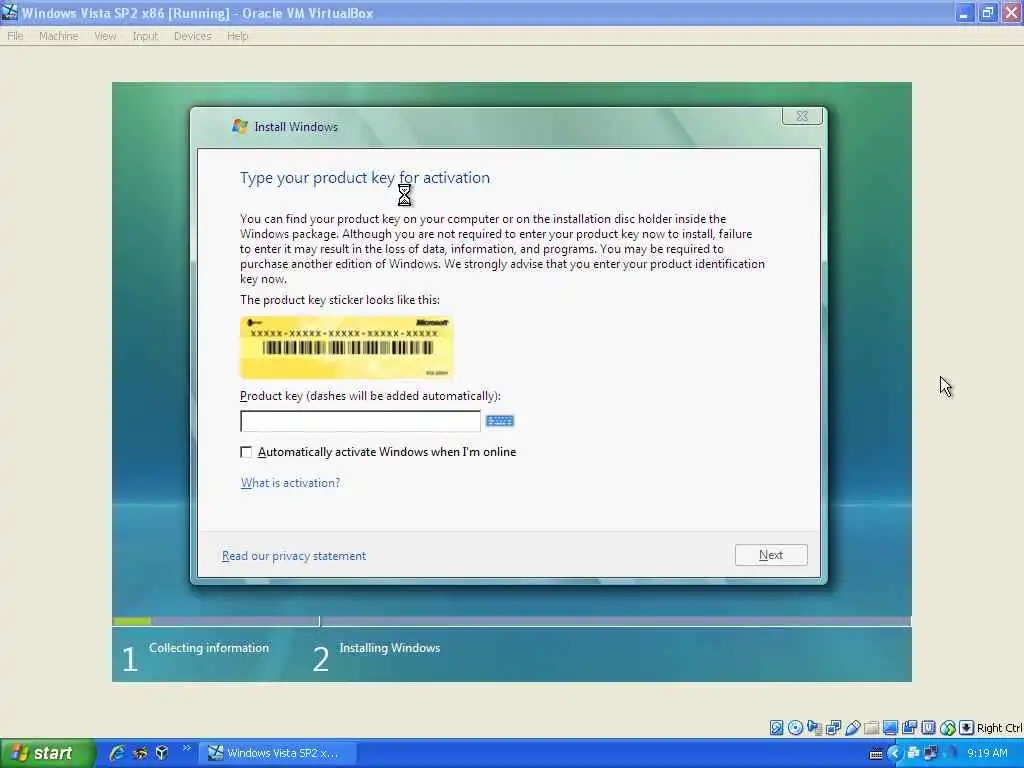This screenshot has height=768, width=1024.
Task: Click the audio/network status indicator icon
Action: click(814, 728)
